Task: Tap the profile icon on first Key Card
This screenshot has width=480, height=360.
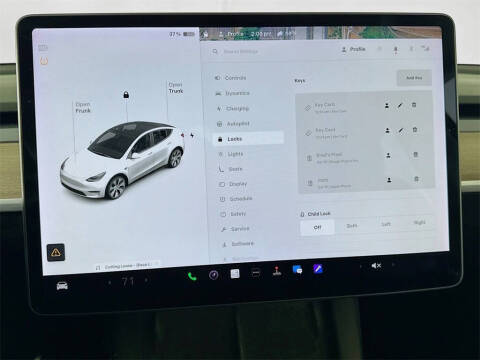Action: [x=387, y=106]
